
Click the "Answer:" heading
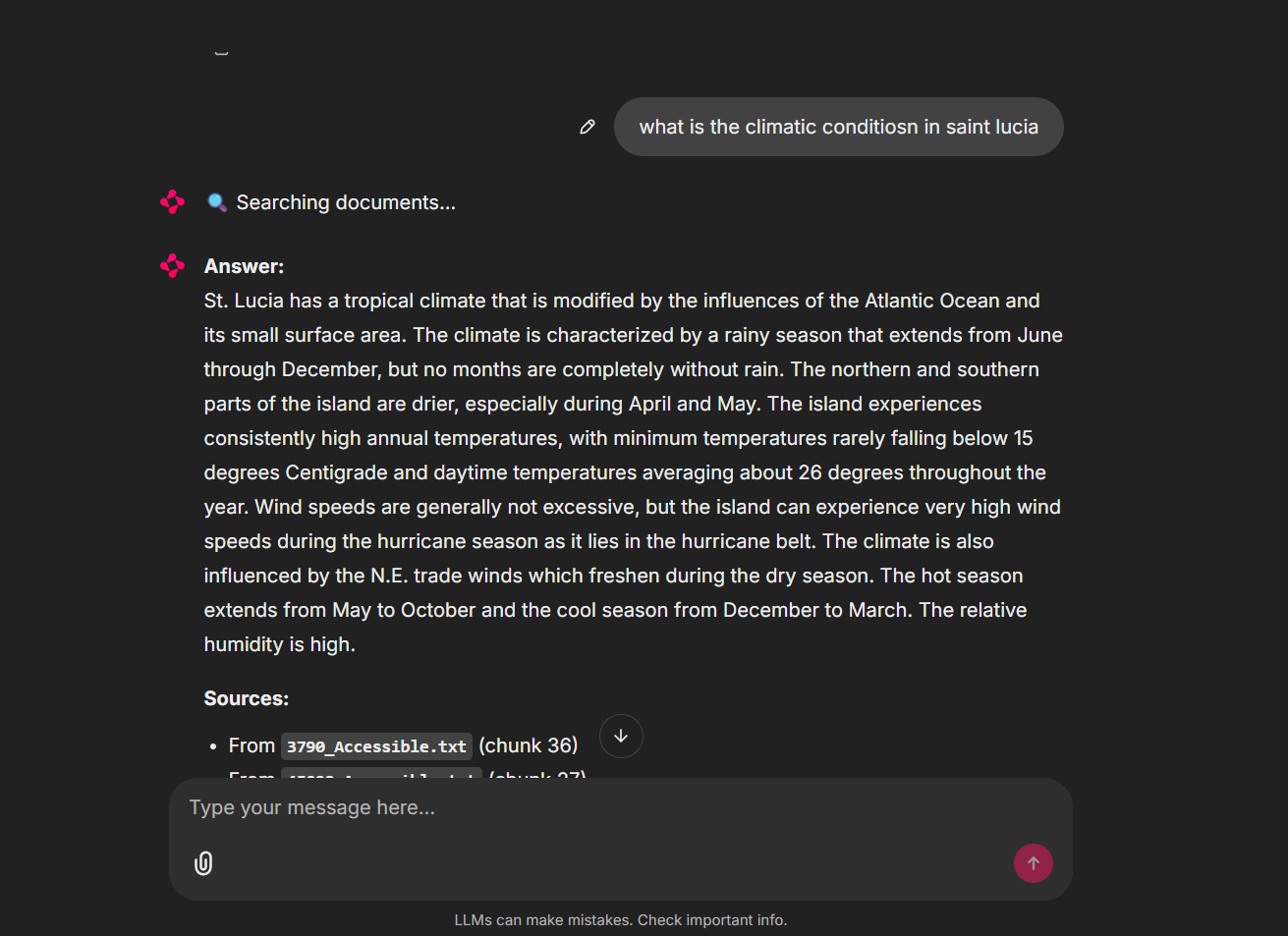(244, 266)
